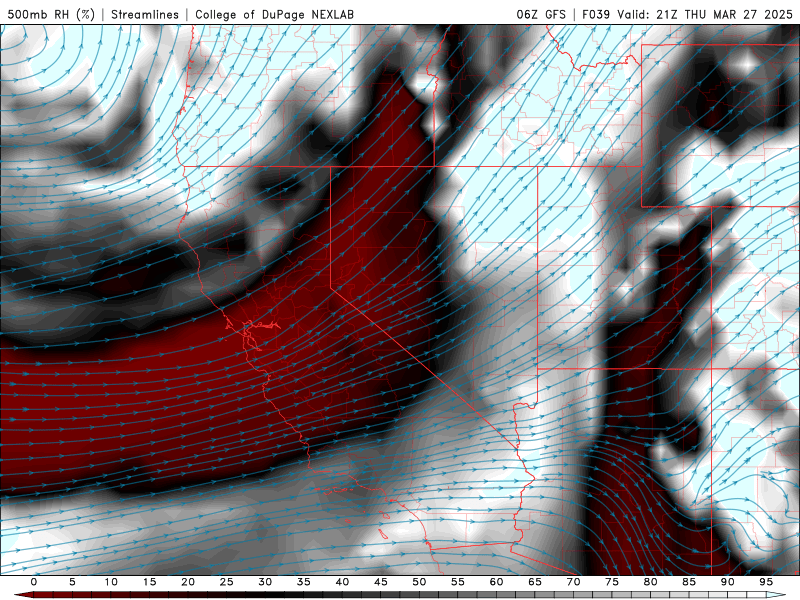The width and height of the screenshot is (800, 600).
Task: Click the '500mb RH (%)' title label
Action: [51, 14]
